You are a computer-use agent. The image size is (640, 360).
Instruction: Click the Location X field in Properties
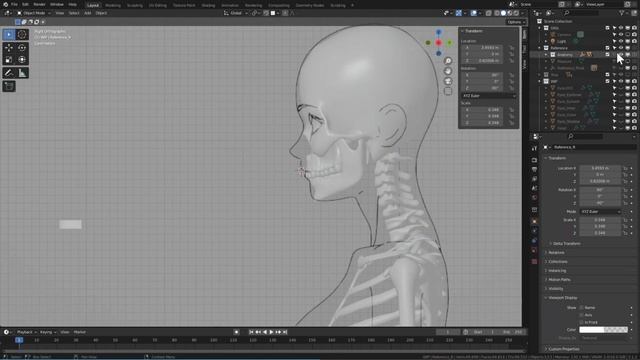pos(600,168)
